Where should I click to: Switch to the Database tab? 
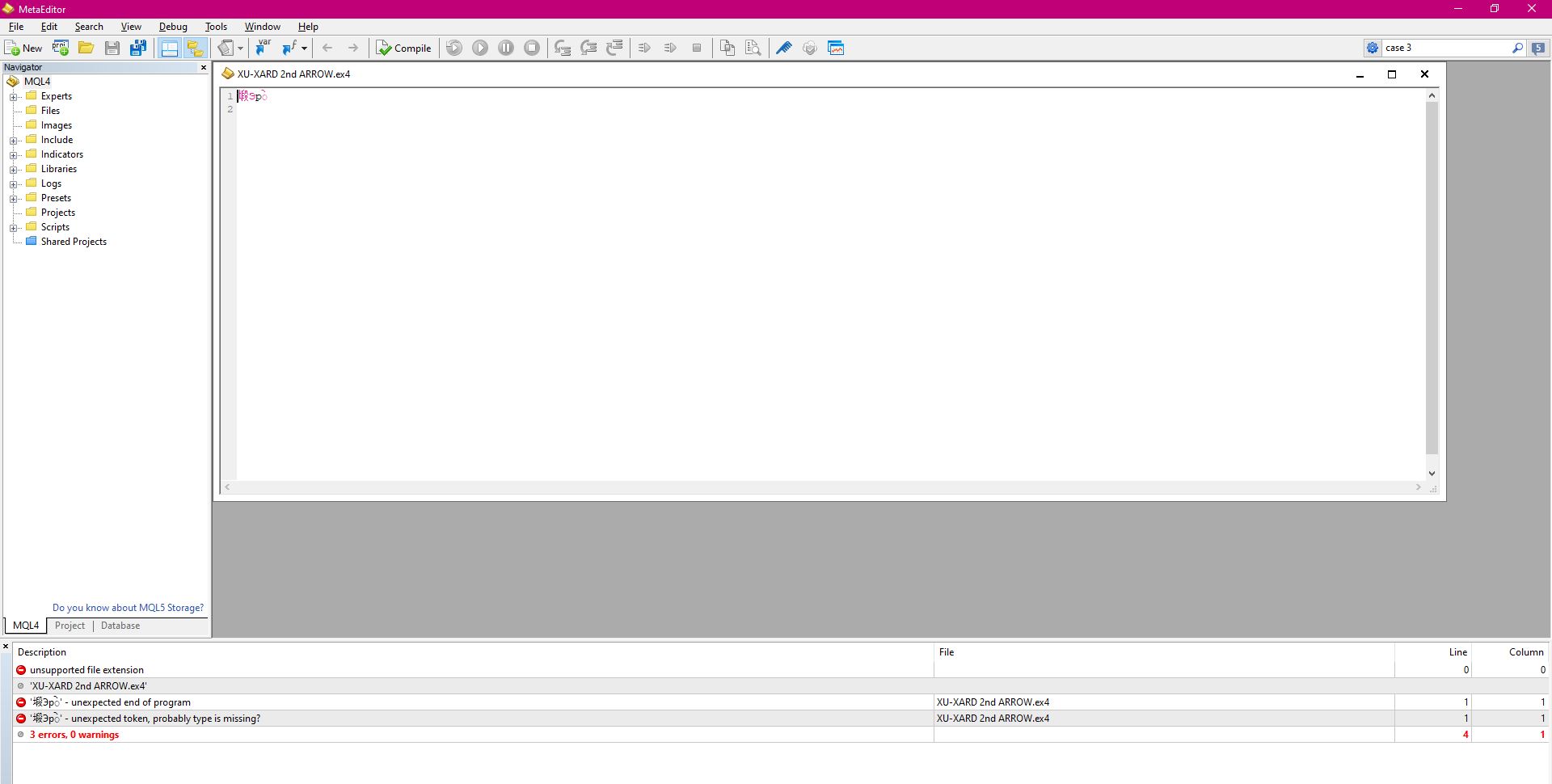[x=120, y=626]
